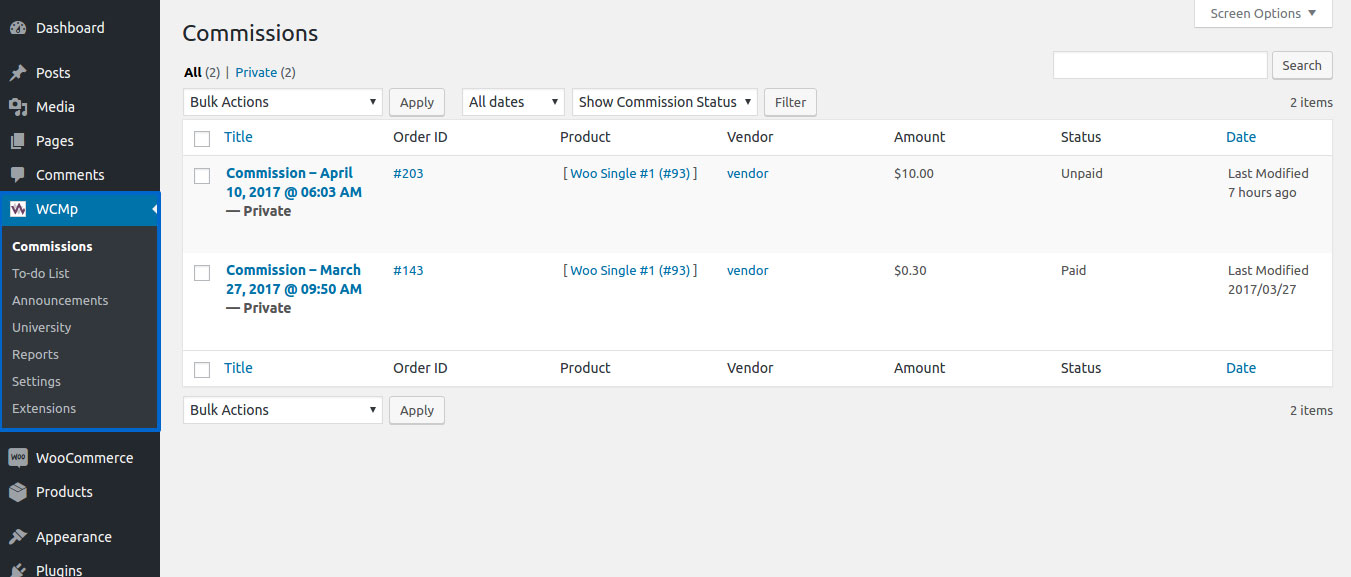Open the top Bulk Actions dropdown

pyautogui.click(x=283, y=102)
